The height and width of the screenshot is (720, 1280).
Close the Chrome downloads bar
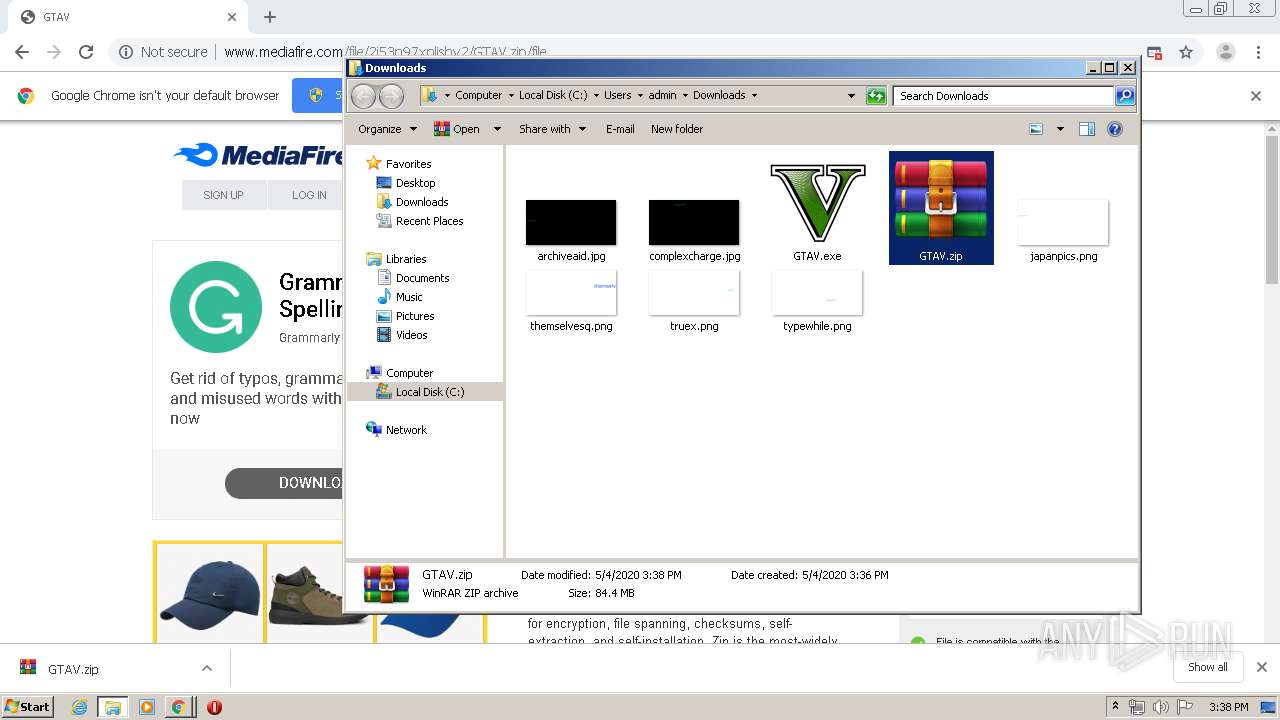(1261, 667)
